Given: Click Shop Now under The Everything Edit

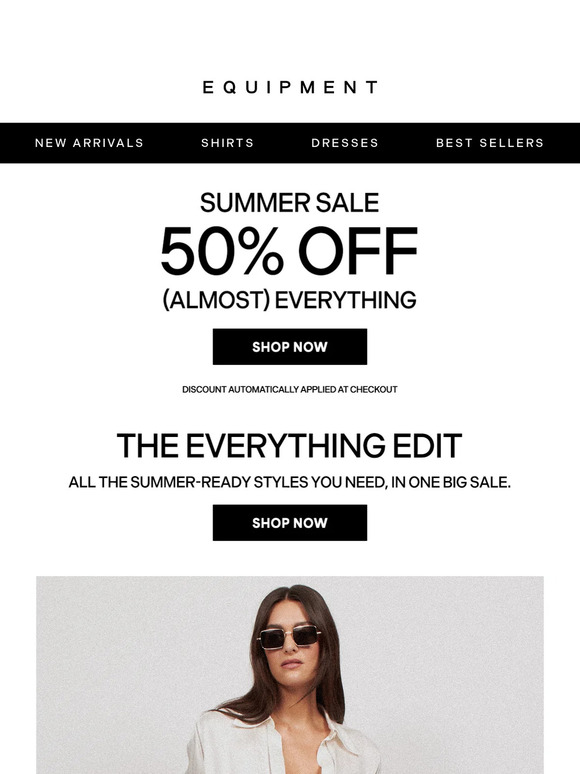Looking at the screenshot, I should (x=290, y=523).
